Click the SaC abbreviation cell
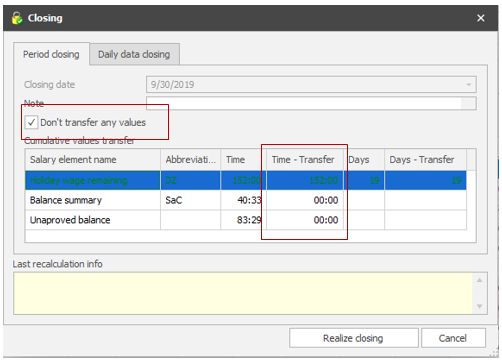This screenshot has height=361, width=502. click(x=190, y=200)
